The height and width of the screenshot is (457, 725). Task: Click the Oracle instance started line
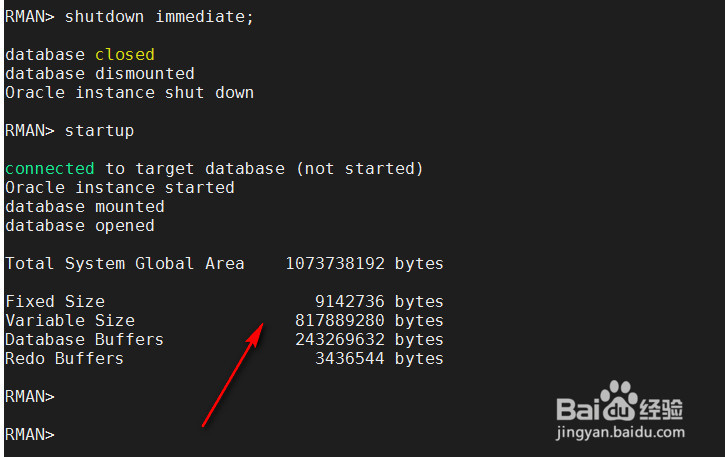120,187
